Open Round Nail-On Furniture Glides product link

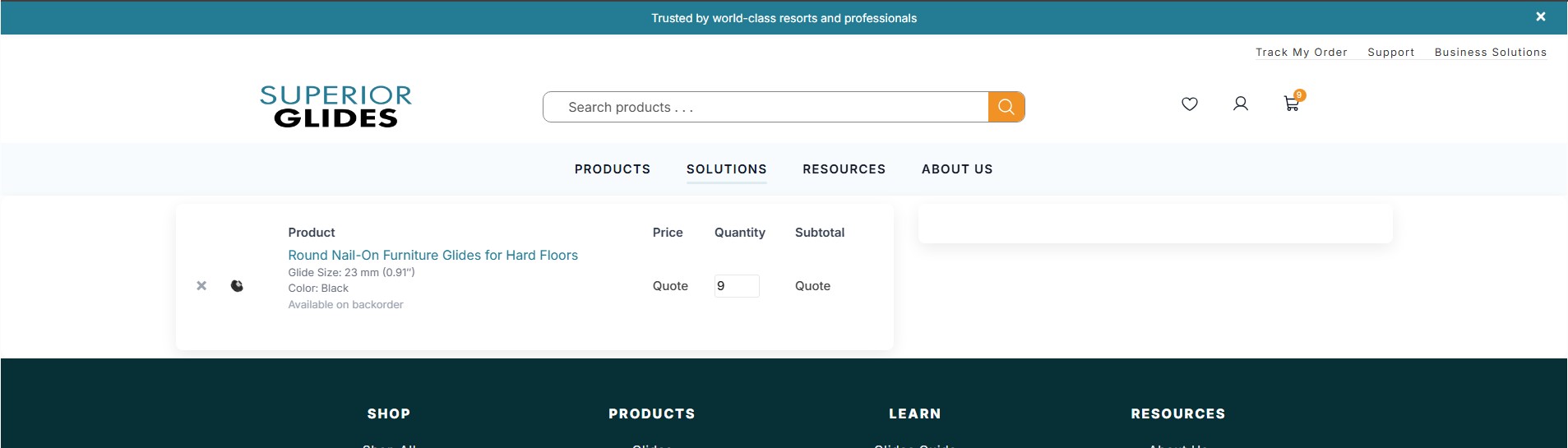point(432,256)
